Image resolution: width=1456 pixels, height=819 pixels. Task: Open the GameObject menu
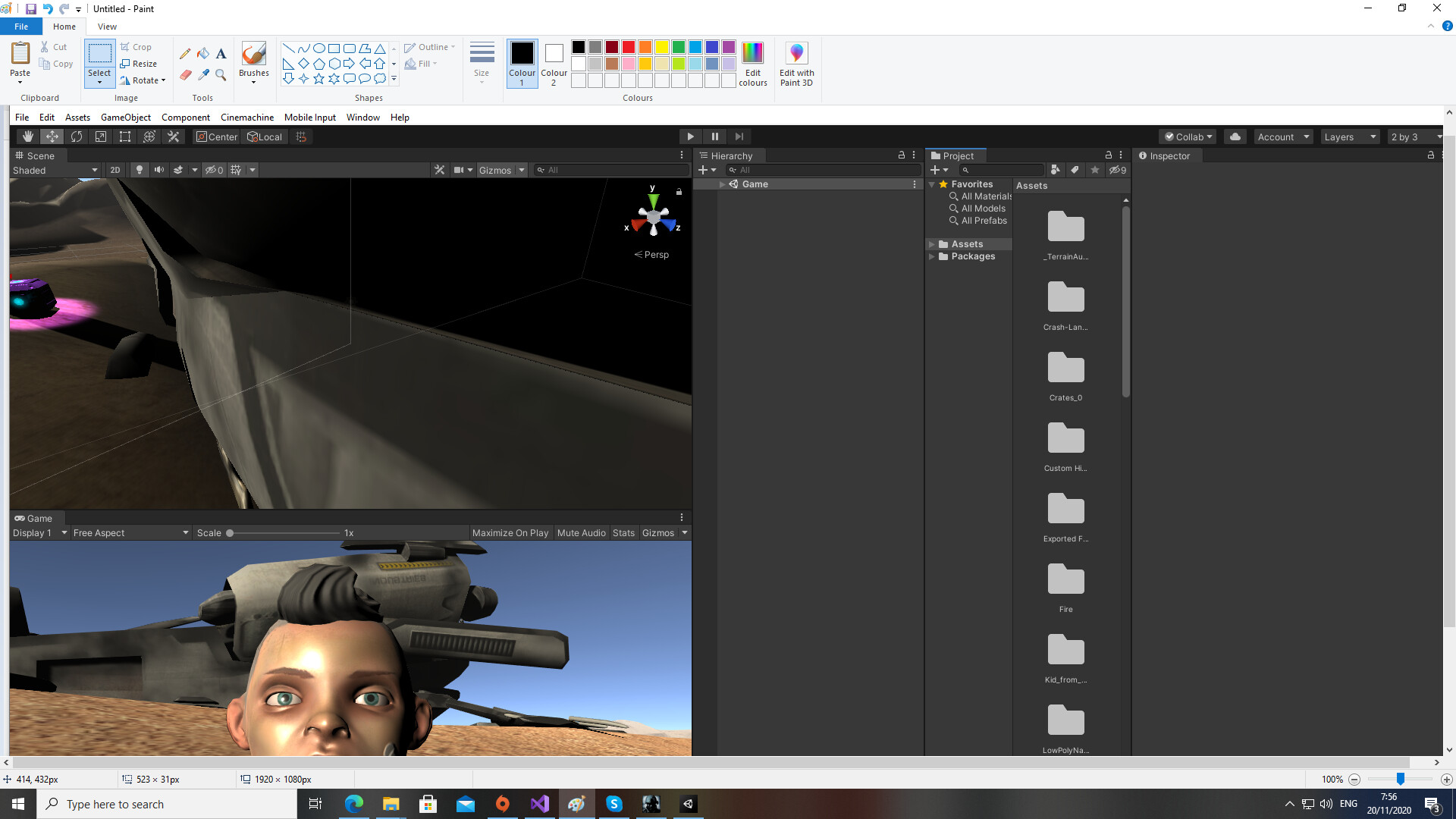tap(125, 117)
